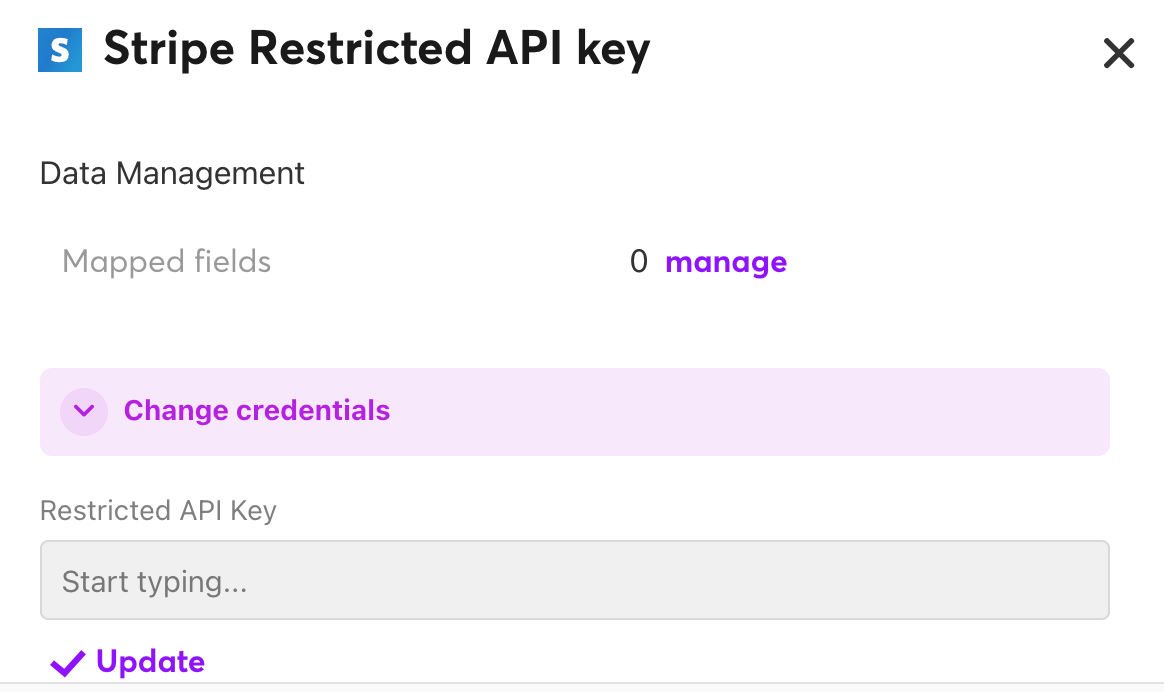This screenshot has height=692, width=1164.
Task: Open the manage link for Mapped fields
Action: tap(726, 261)
